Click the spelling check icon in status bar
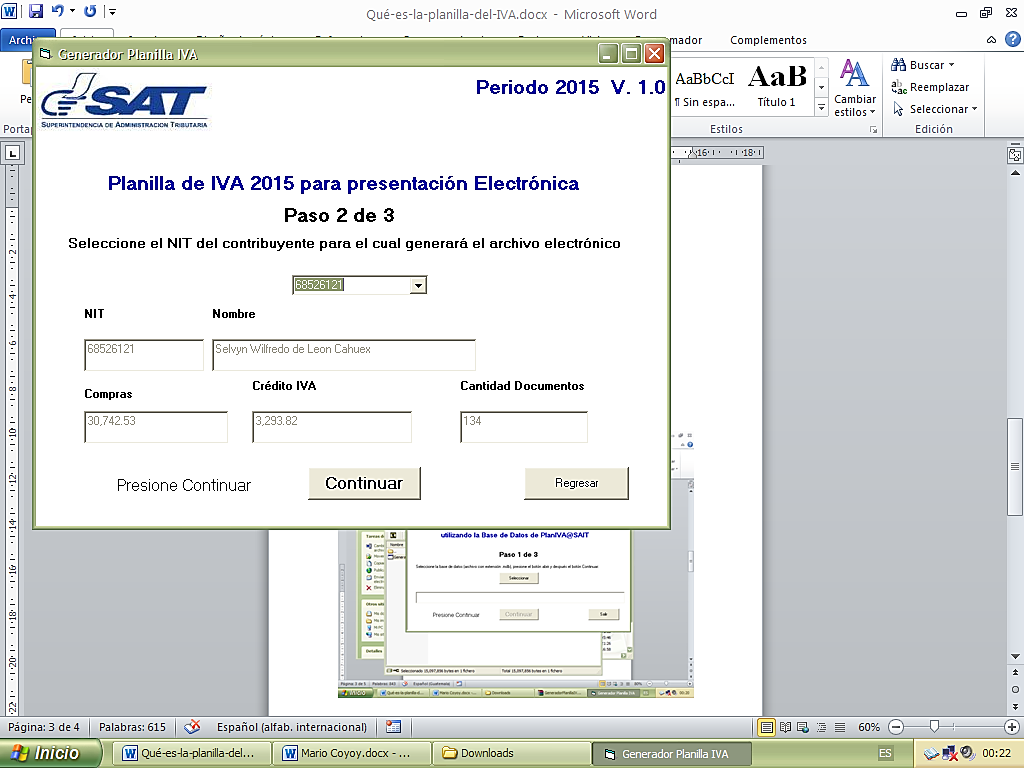 tap(193, 727)
